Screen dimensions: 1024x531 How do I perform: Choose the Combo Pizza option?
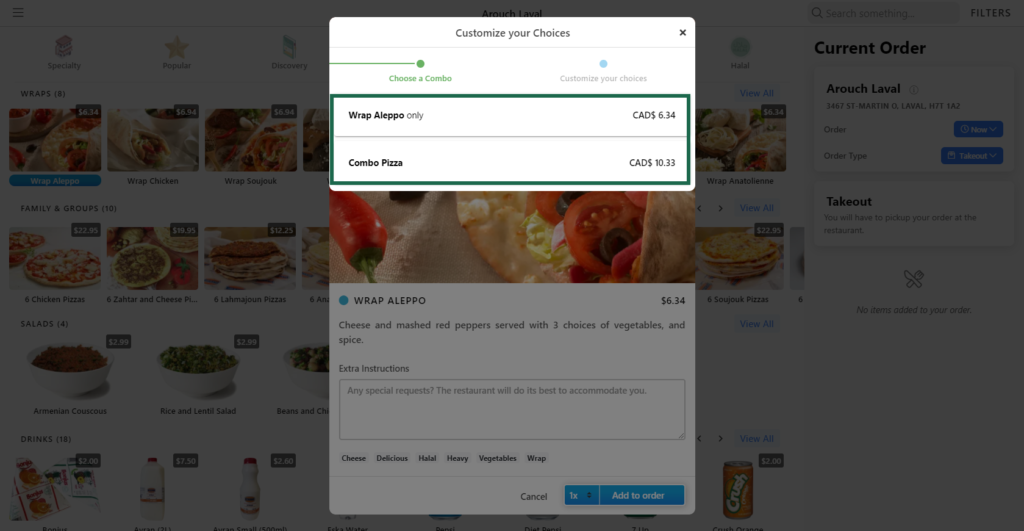point(511,163)
